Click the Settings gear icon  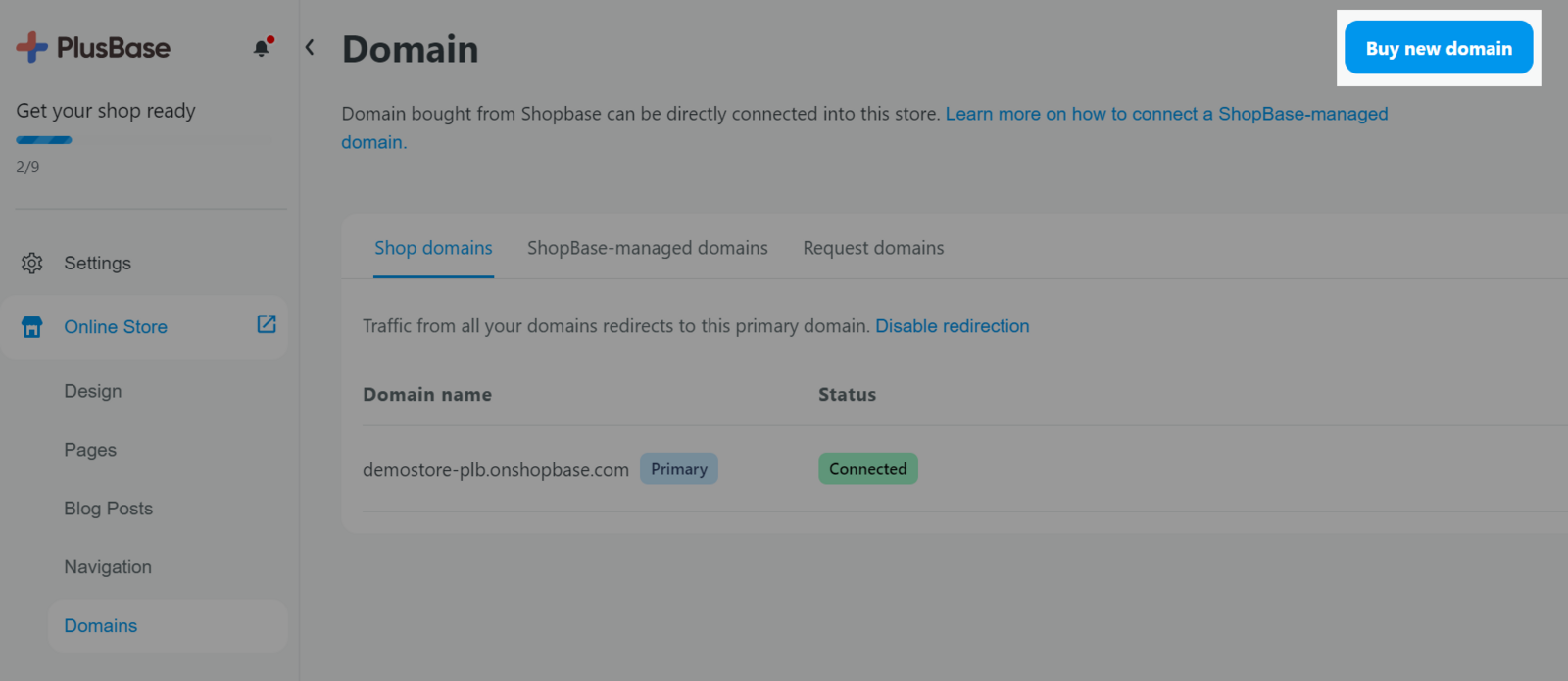click(x=32, y=264)
